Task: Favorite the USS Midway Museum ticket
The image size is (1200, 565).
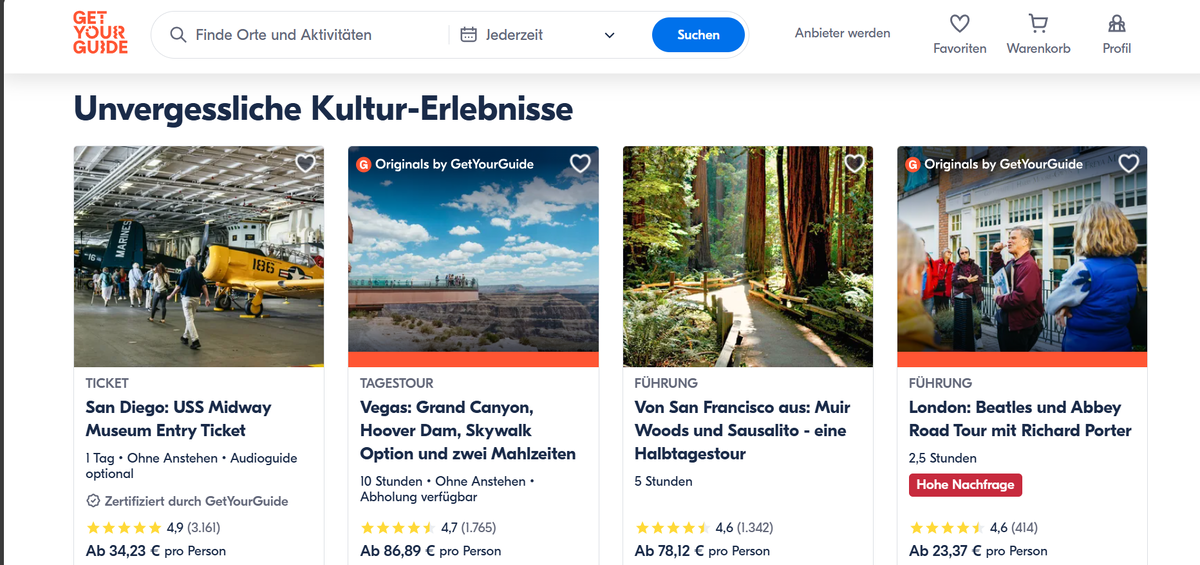Action: (x=306, y=164)
